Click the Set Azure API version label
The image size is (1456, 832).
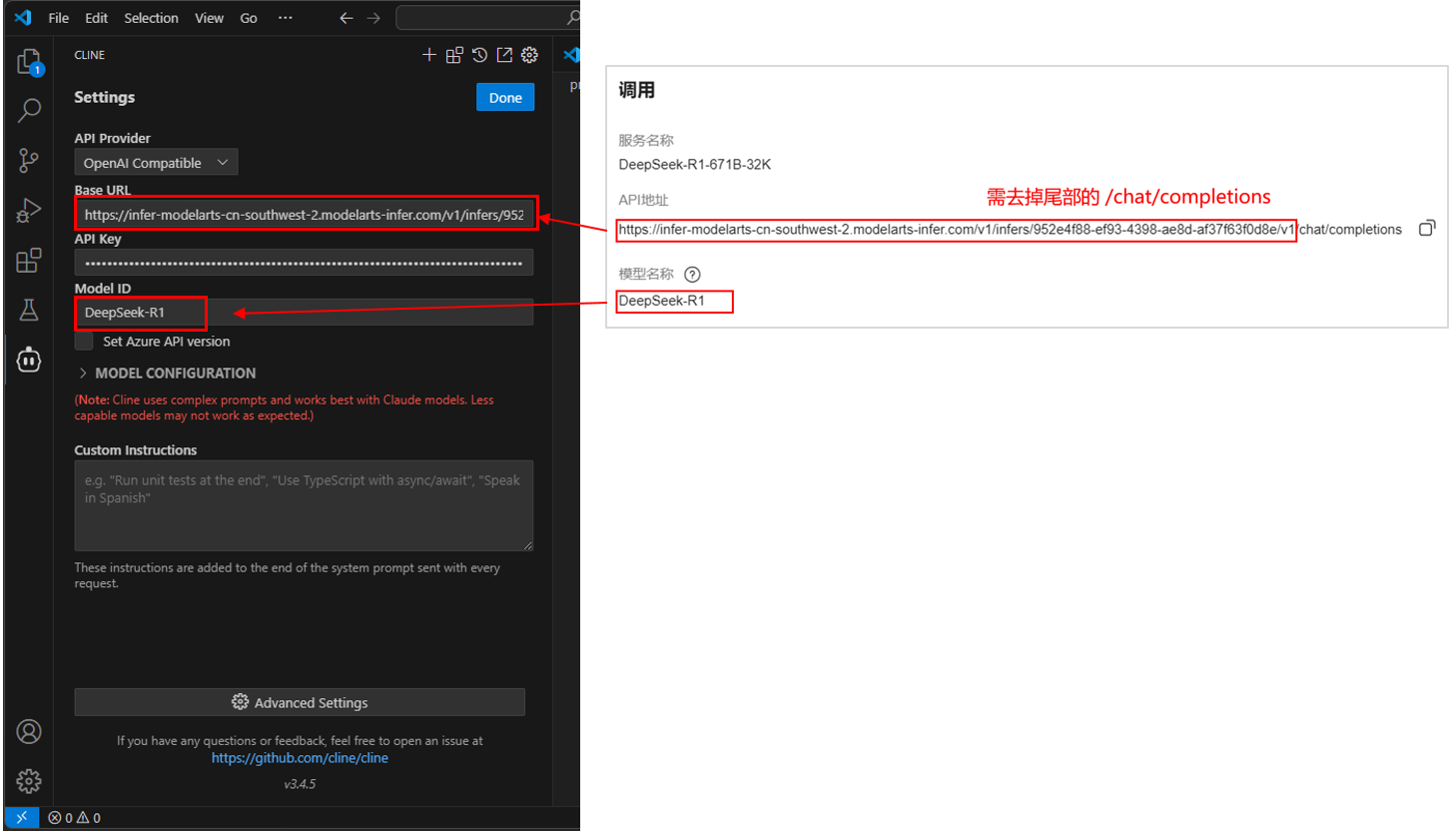(x=167, y=342)
